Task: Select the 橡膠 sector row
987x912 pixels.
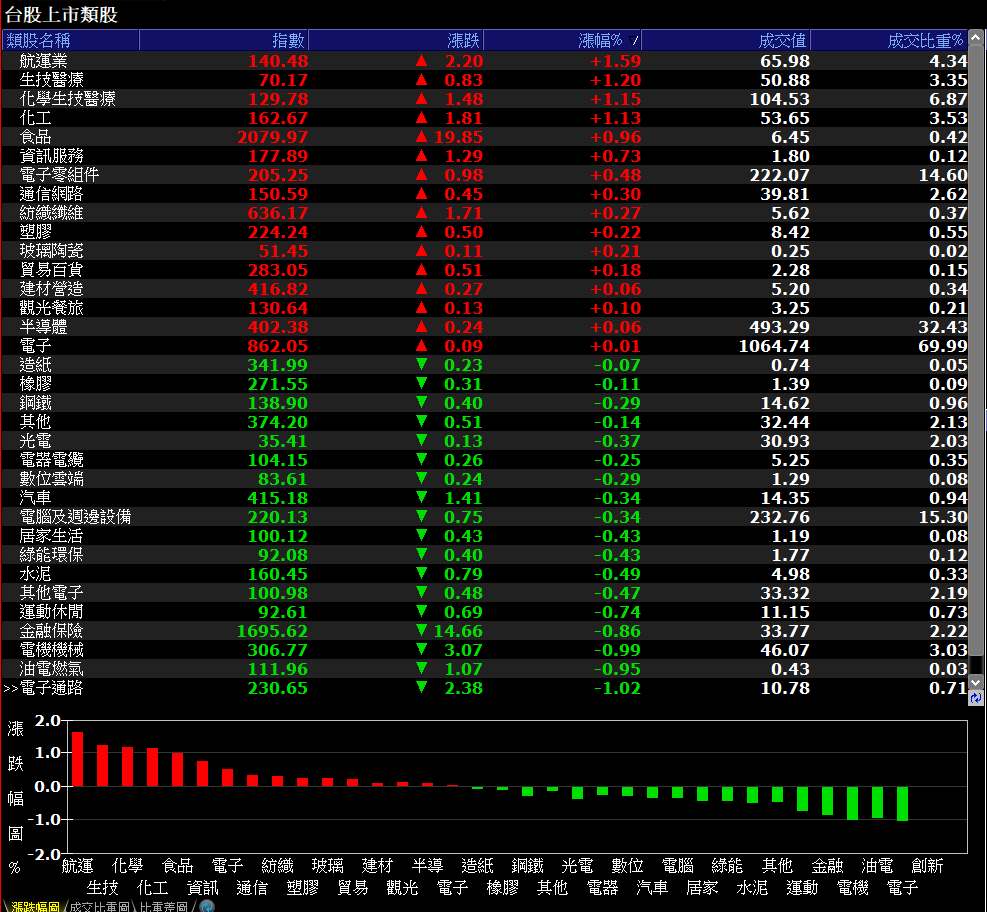Action: click(x=485, y=383)
